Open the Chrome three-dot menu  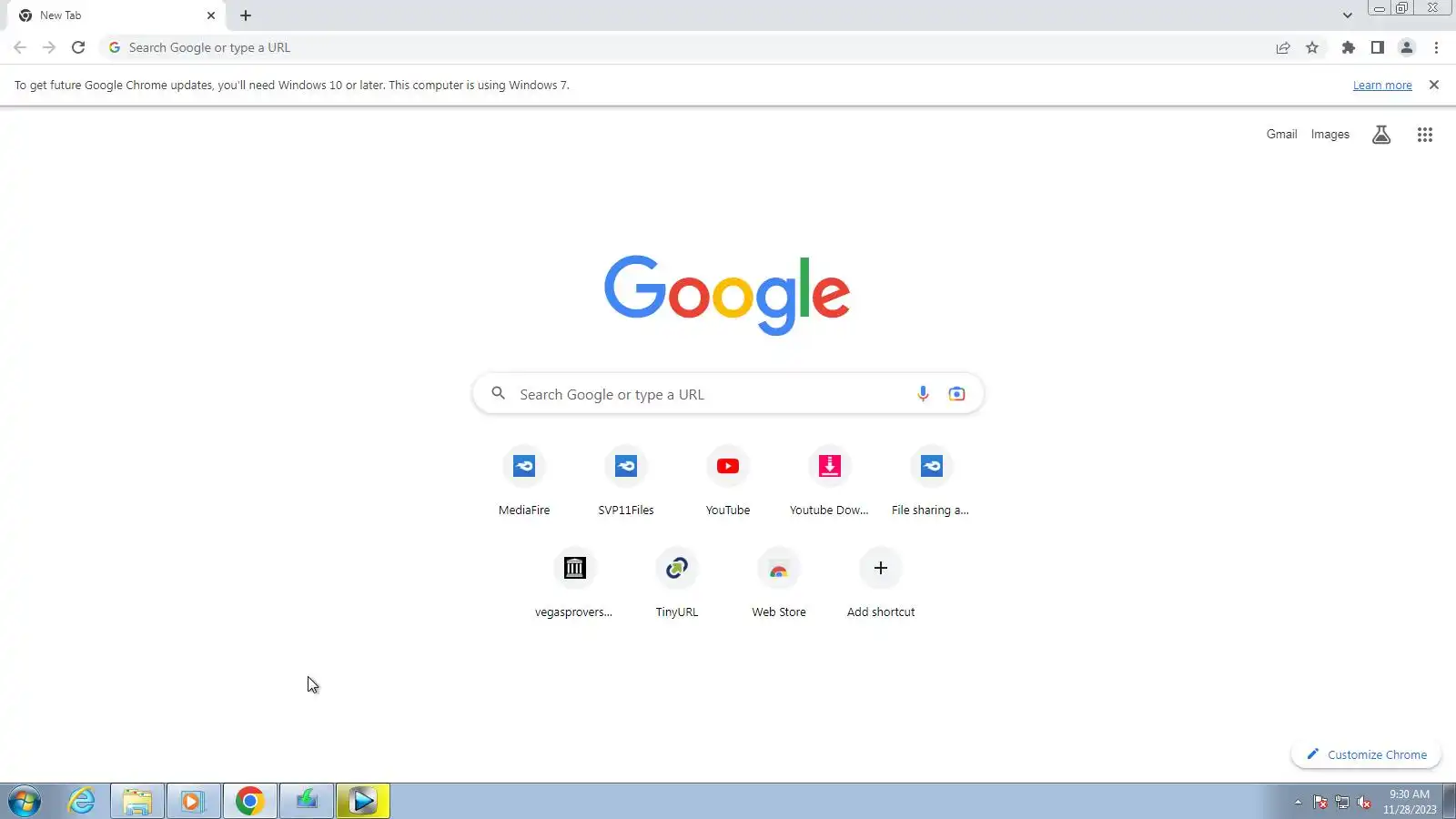[1436, 47]
